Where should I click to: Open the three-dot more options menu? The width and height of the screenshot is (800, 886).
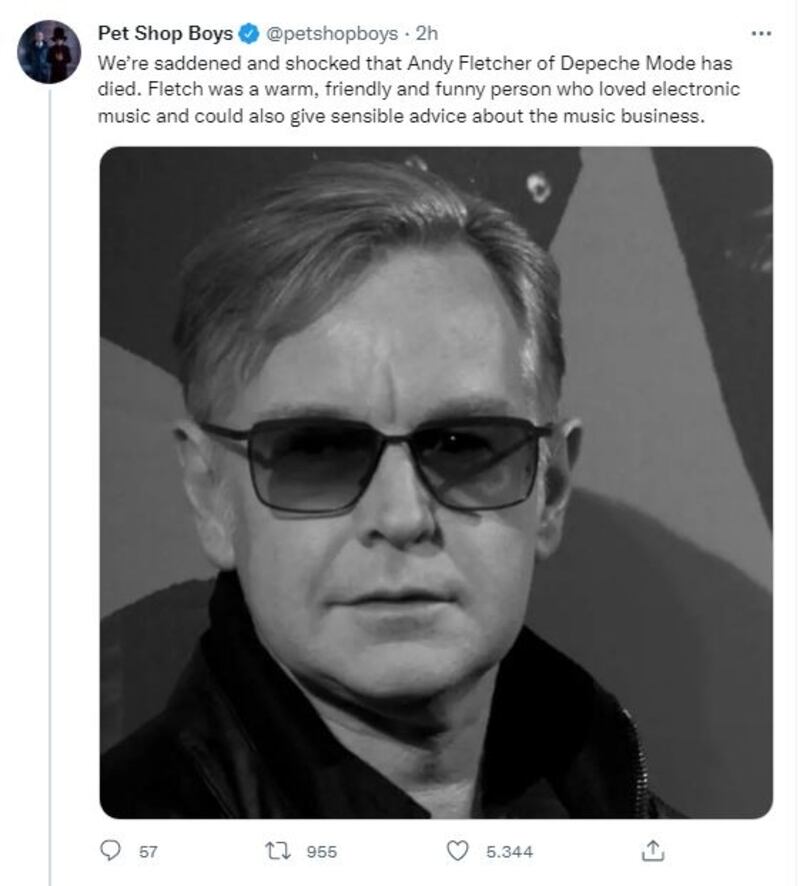[x=761, y=34]
